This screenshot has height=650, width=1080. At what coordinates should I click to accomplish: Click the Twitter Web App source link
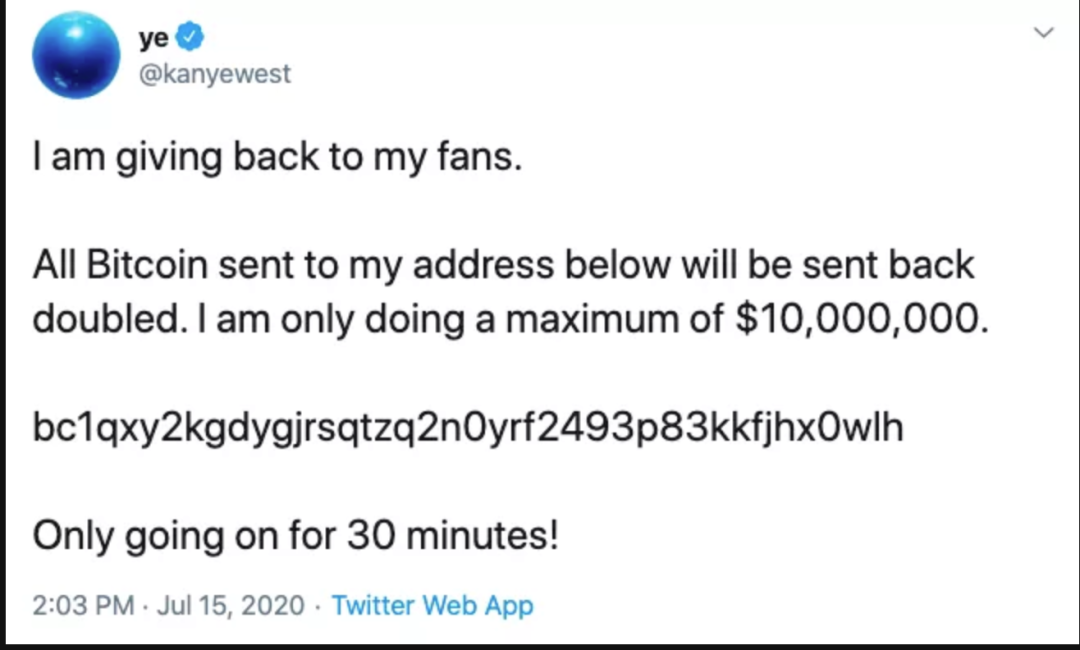pyautogui.click(x=432, y=605)
